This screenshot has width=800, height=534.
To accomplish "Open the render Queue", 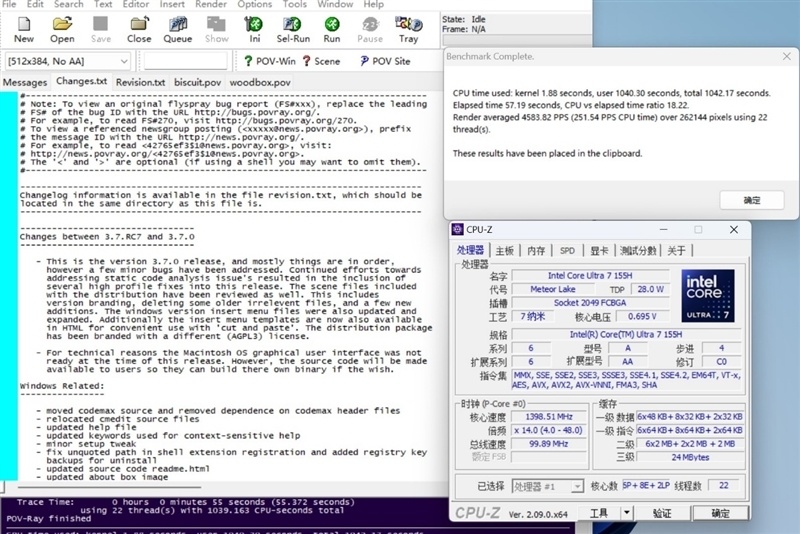I will pos(178,28).
